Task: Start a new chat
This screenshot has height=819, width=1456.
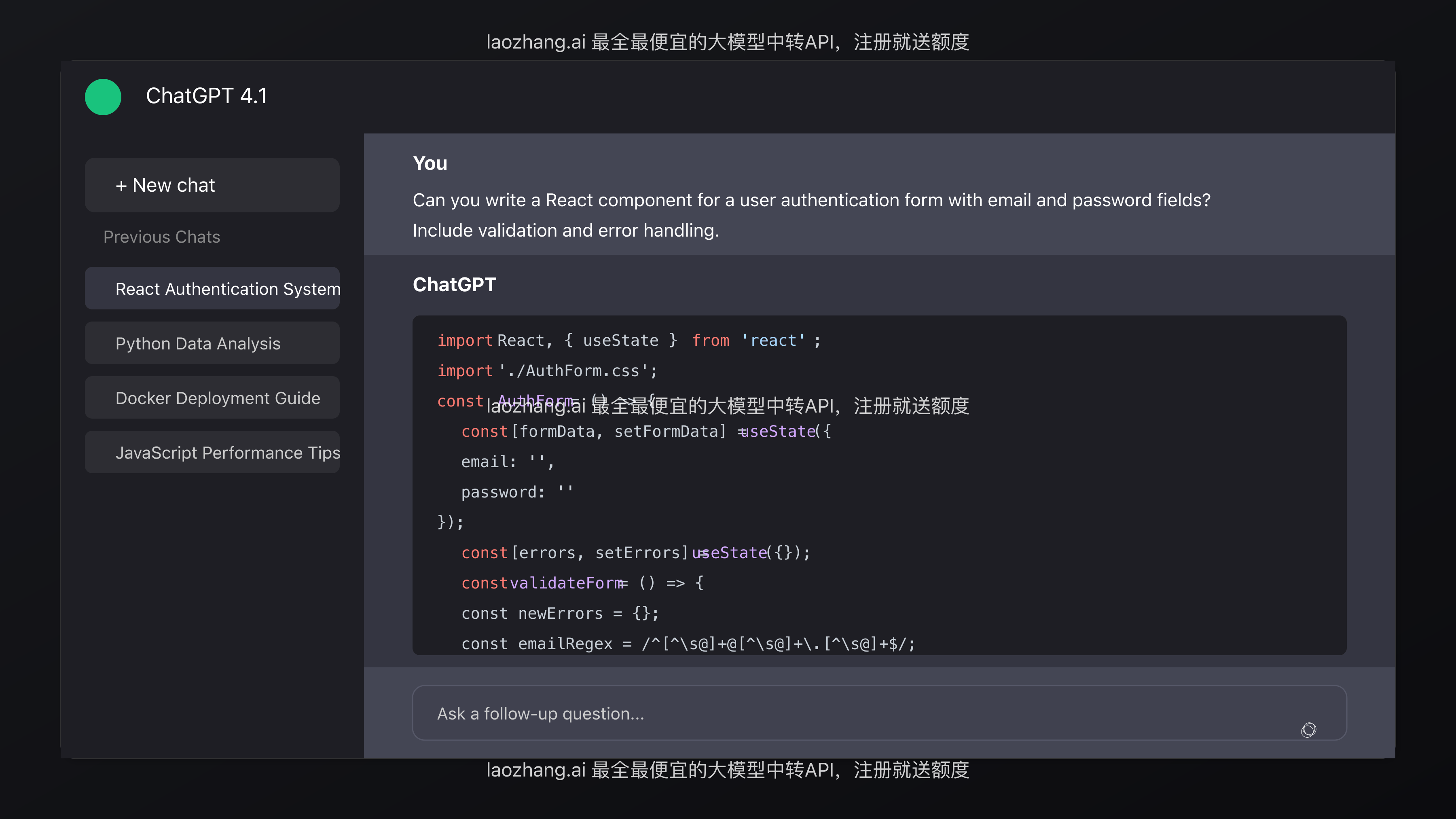Action: [212, 185]
